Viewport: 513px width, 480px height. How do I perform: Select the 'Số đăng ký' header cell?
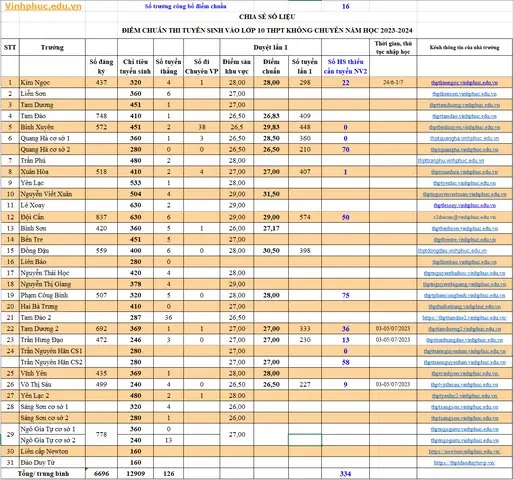pyautogui.click(x=101, y=66)
